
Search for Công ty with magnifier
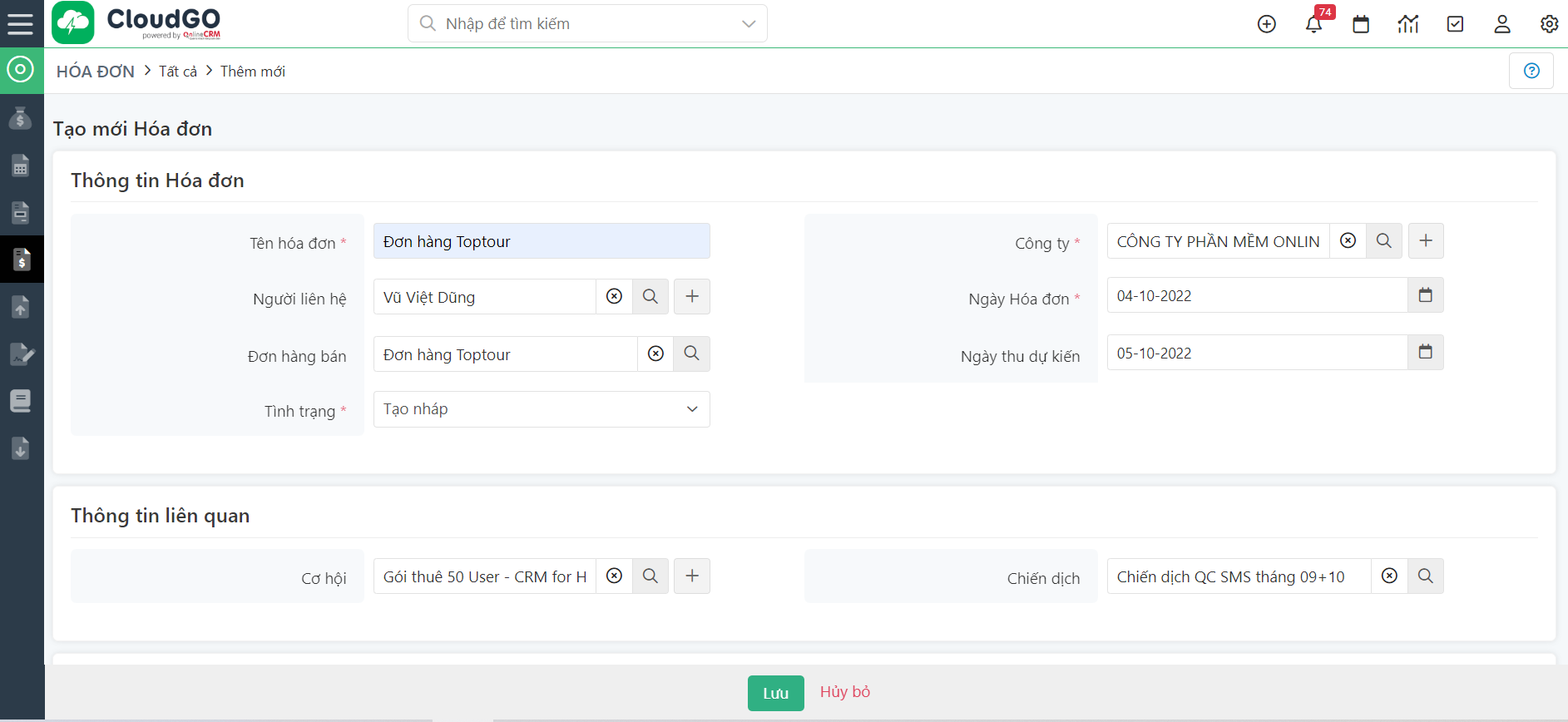[x=1383, y=241]
